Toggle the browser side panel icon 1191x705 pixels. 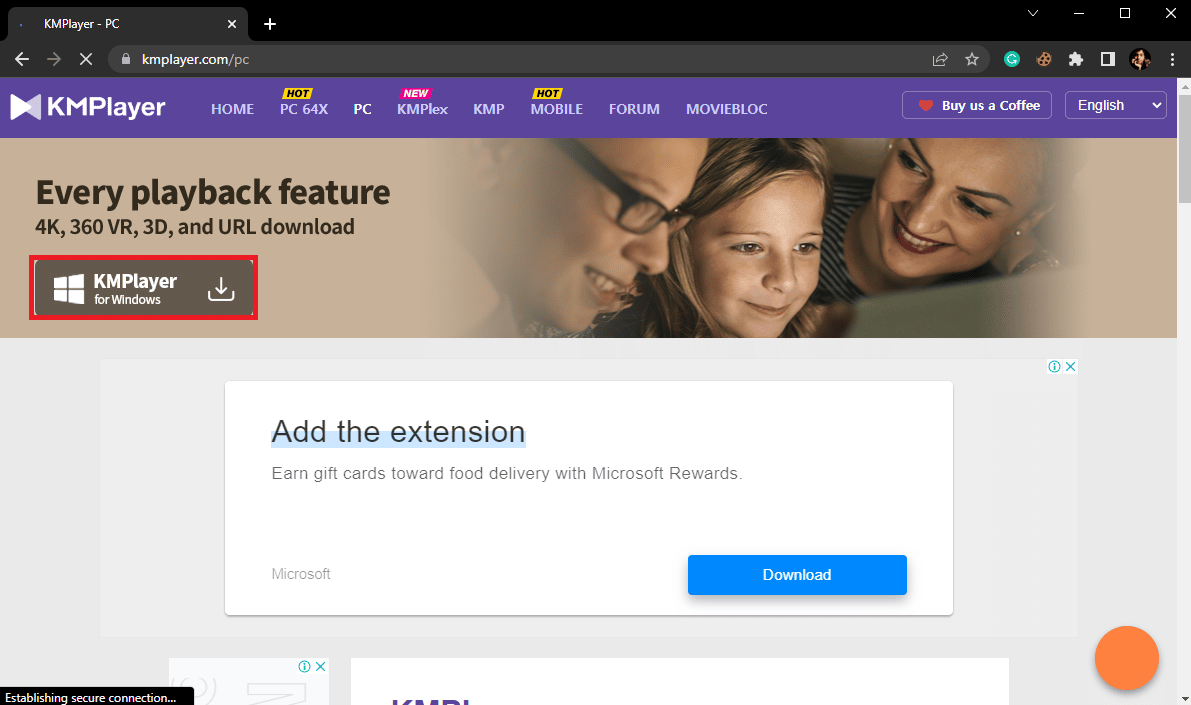1107,59
